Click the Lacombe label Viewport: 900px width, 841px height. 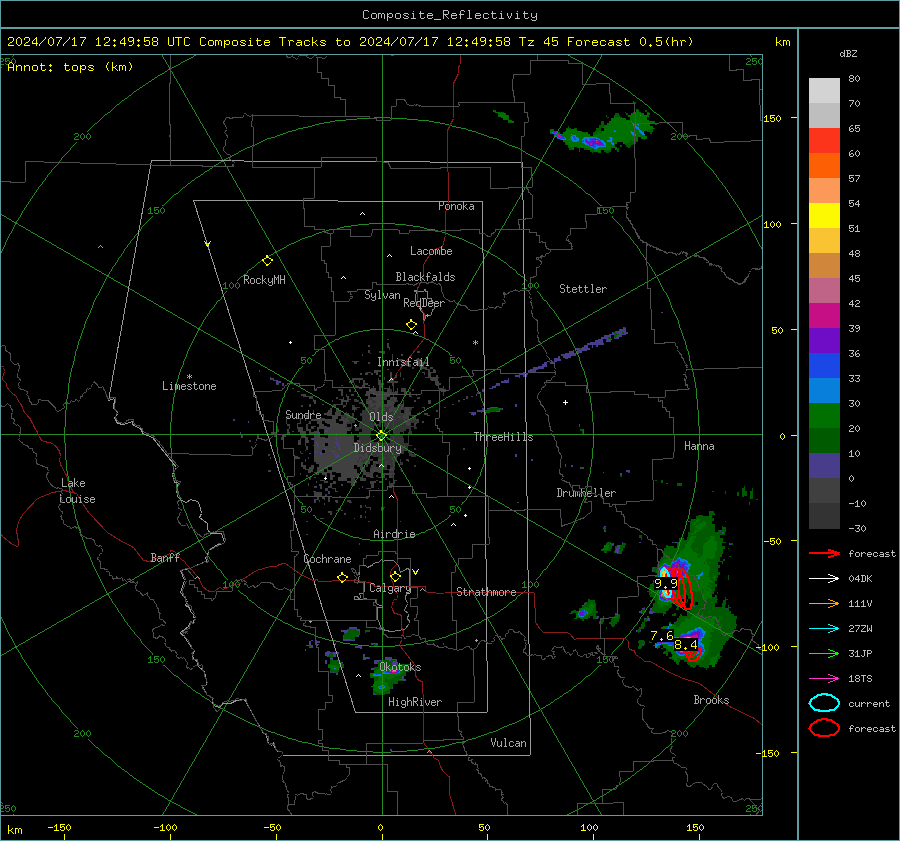pyautogui.click(x=431, y=251)
